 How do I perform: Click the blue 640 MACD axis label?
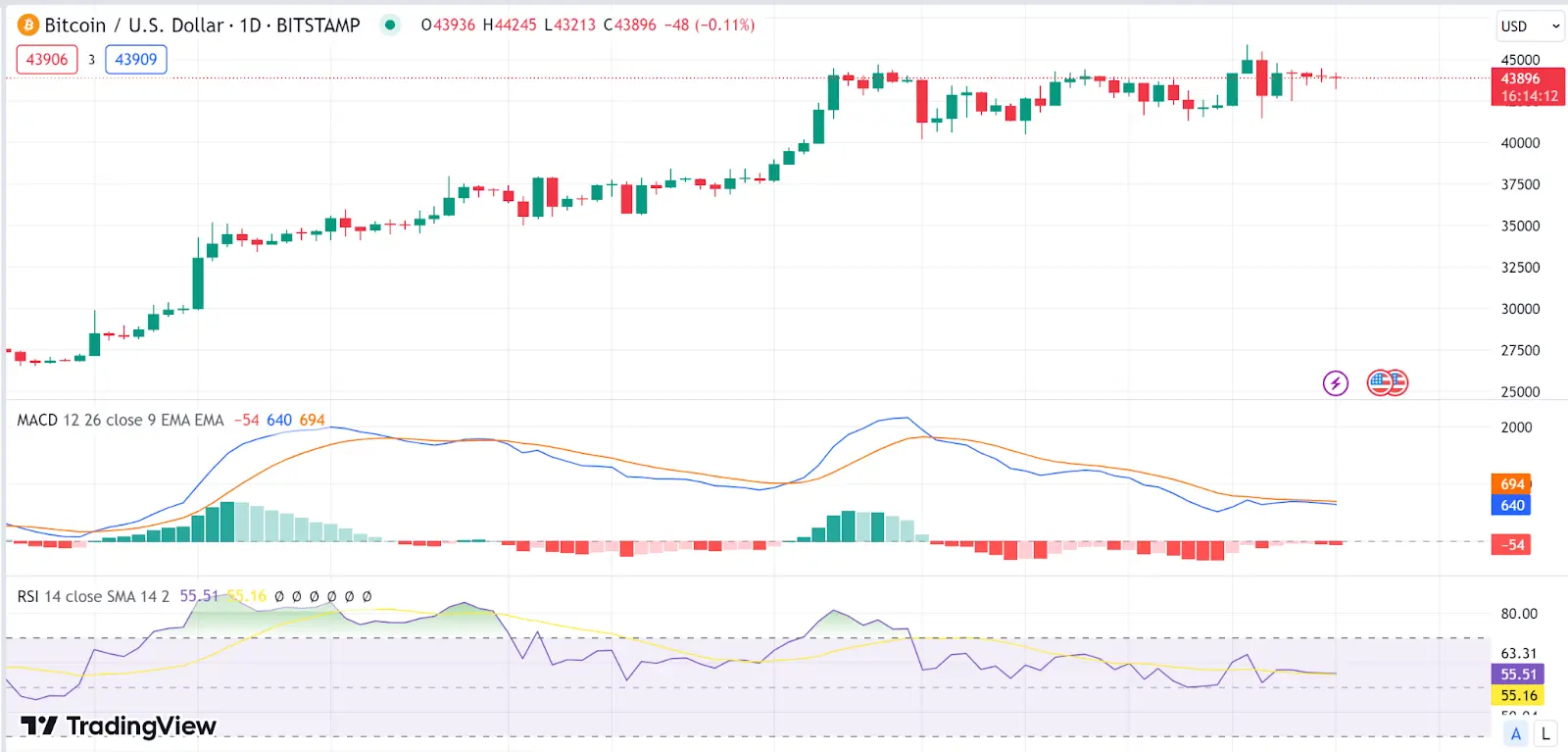click(x=1511, y=506)
